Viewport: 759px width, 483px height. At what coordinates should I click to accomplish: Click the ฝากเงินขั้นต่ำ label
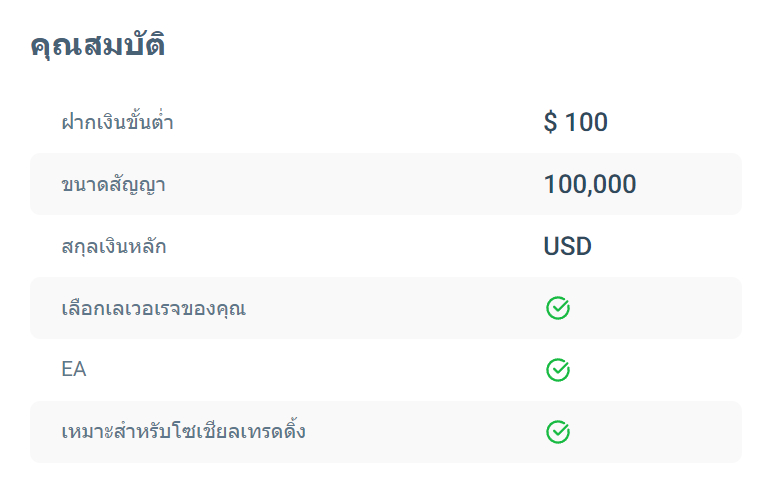[118, 121]
